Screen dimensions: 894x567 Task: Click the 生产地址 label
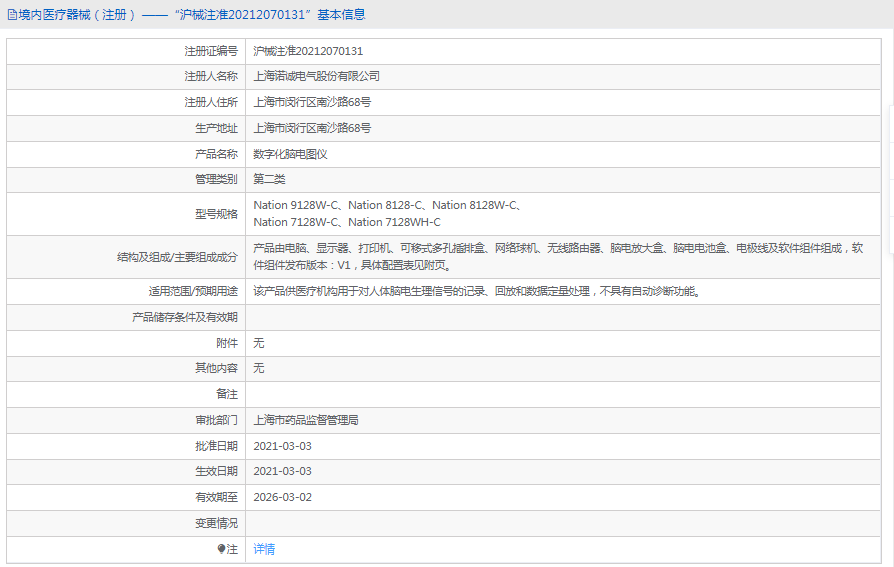[216, 128]
